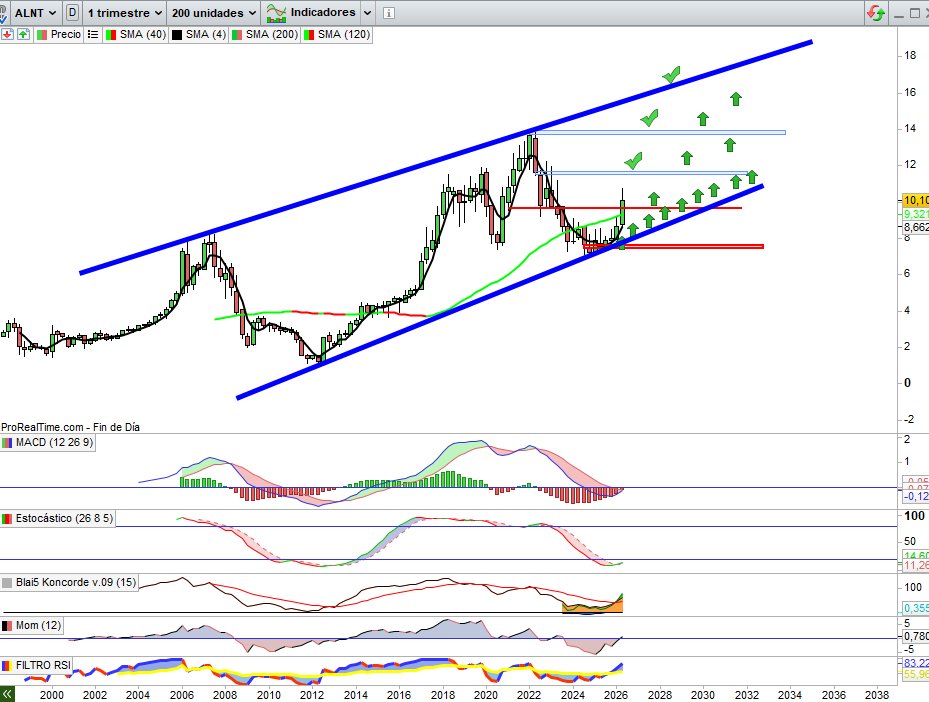Click the FILTRO RSI panel color icon
The image size is (929, 702).
(x=7, y=666)
